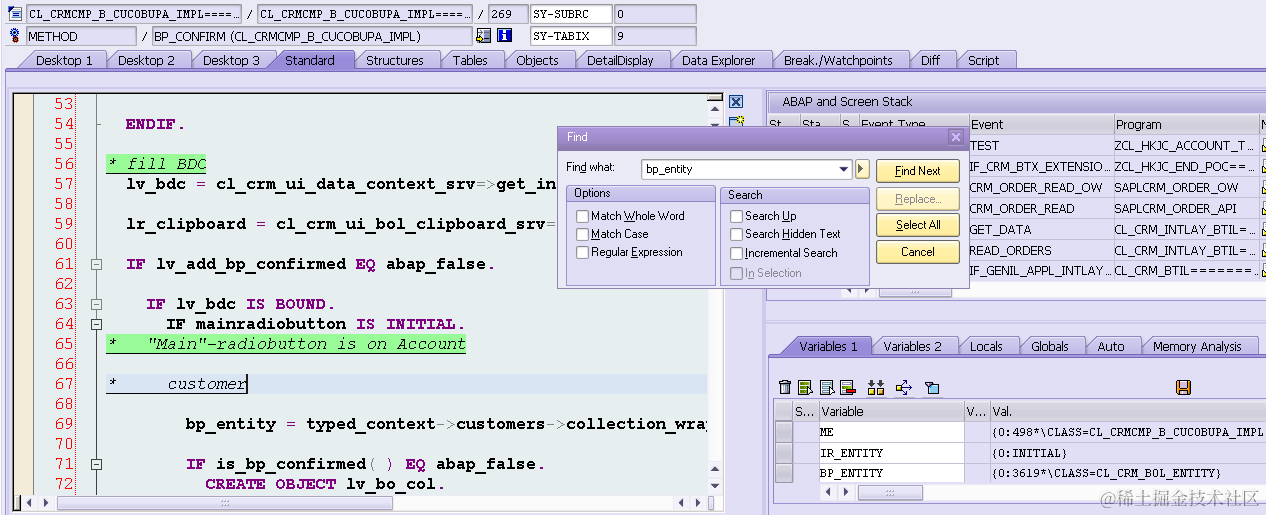
Task: Click the Variables table horizontal scrollbar thumb
Action: click(890, 493)
